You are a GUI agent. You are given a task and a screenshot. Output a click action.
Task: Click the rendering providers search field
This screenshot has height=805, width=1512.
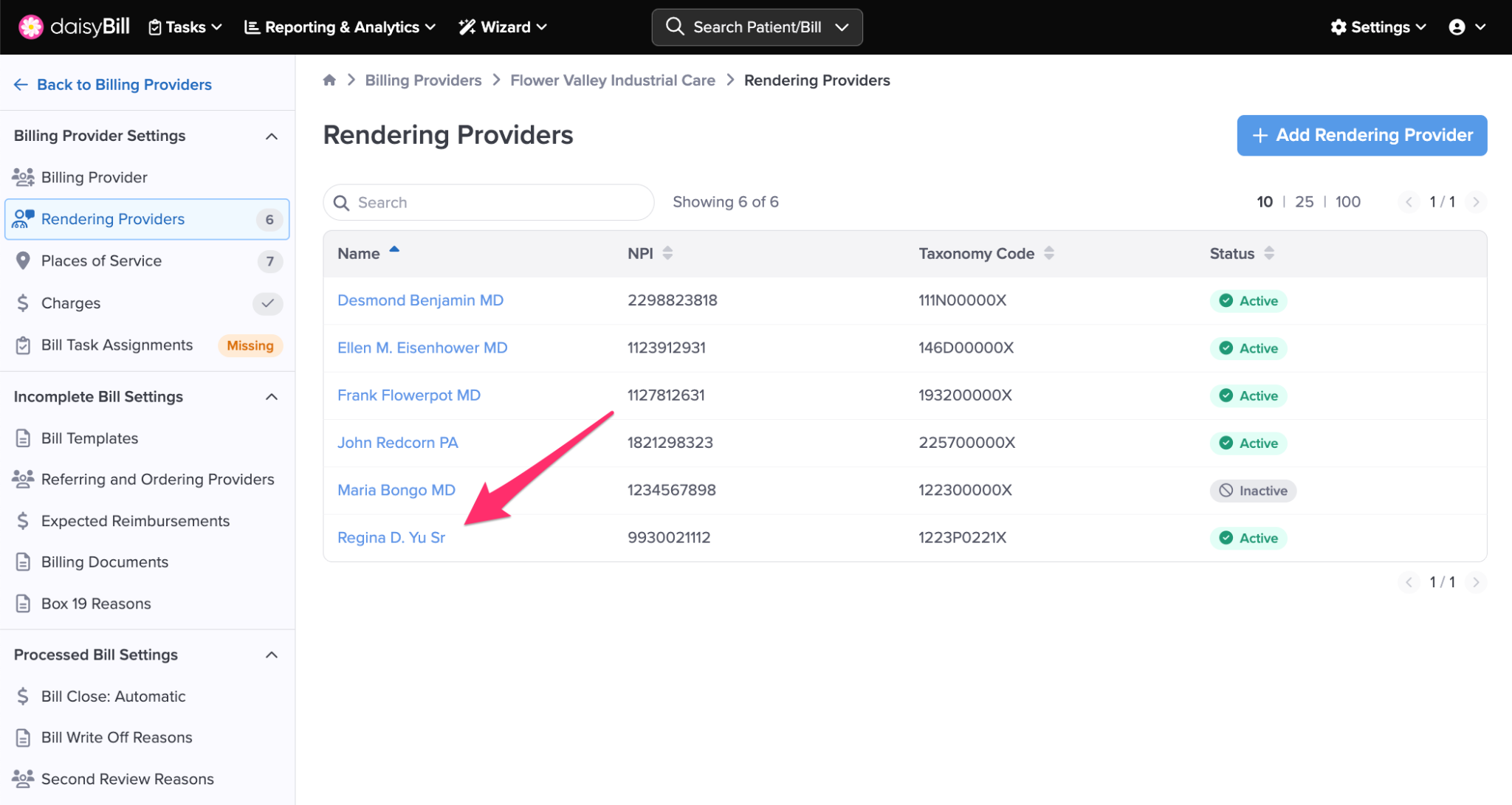pyautogui.click(x=489, y=202)
